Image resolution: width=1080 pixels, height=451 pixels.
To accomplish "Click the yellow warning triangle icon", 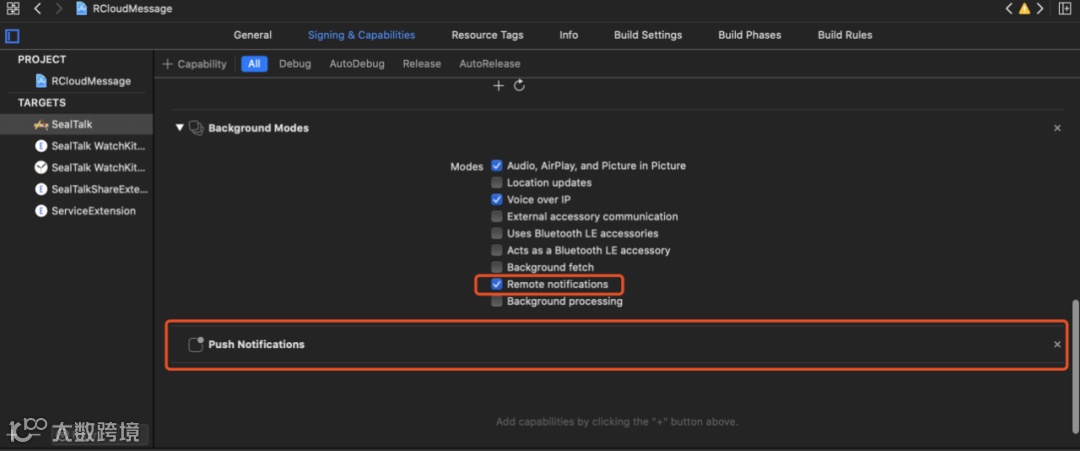I will 1024,9.
